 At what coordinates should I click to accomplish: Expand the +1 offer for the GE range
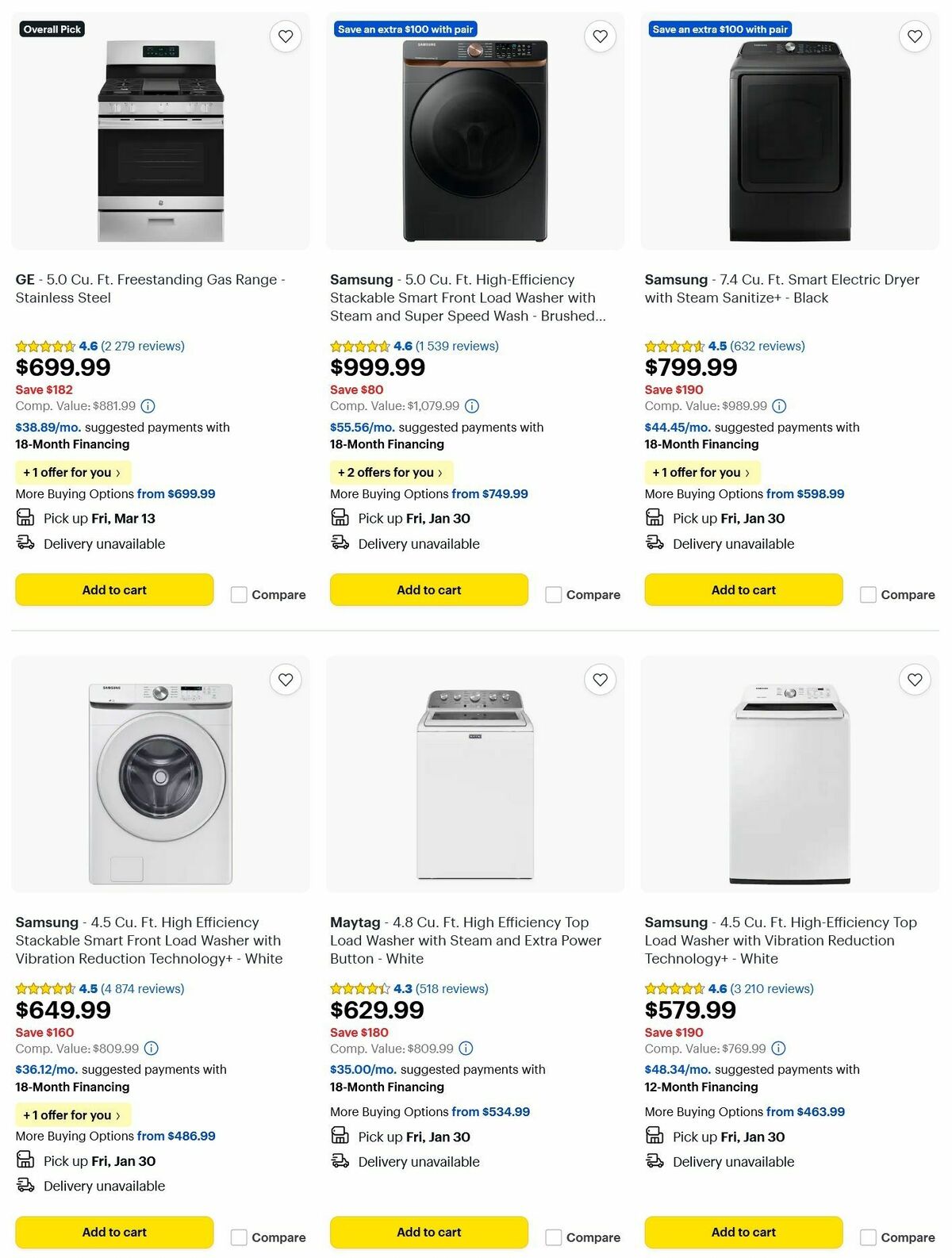click(72, 472)
